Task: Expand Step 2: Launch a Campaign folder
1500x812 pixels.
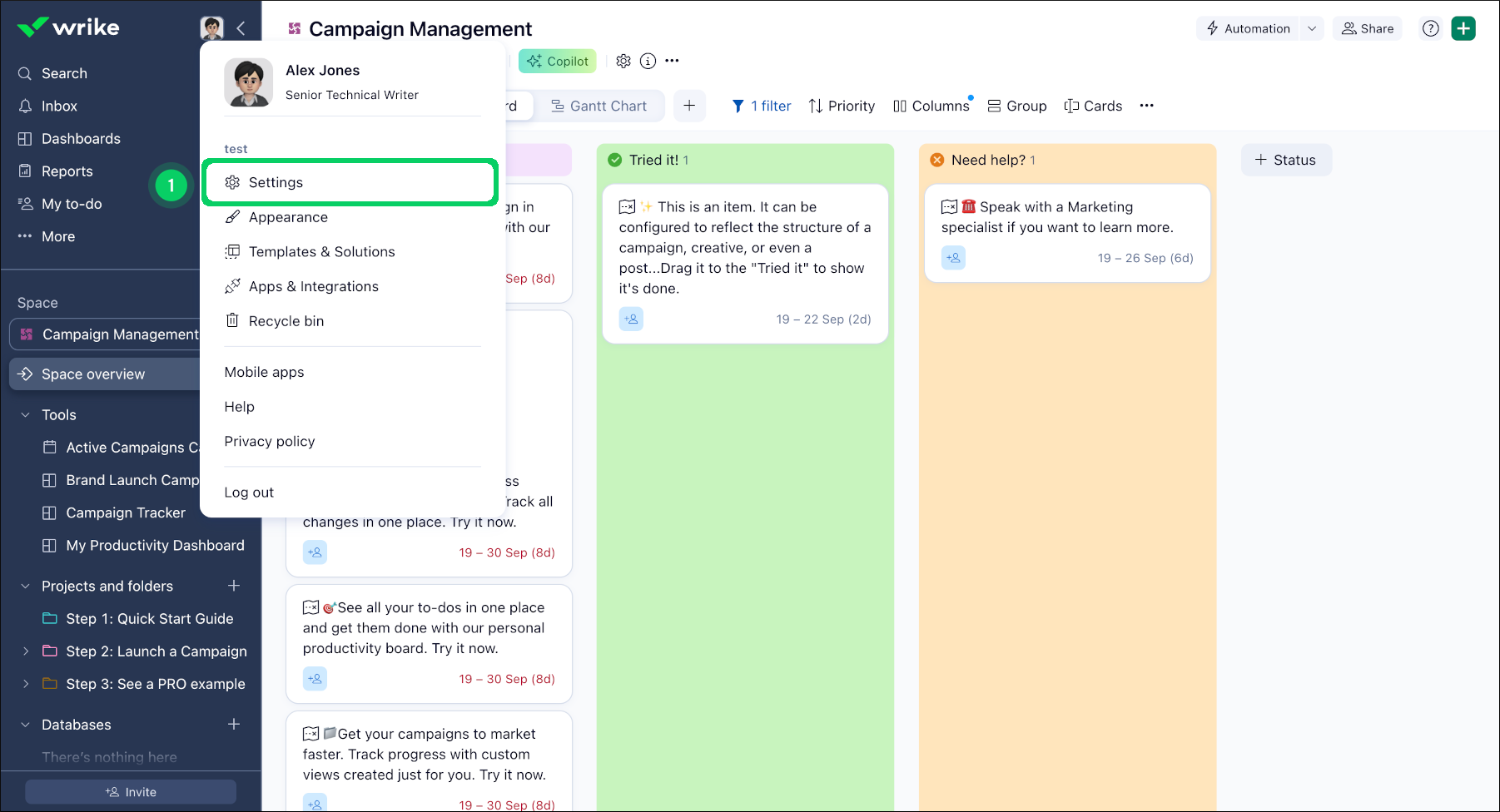Action: [25, 651]
